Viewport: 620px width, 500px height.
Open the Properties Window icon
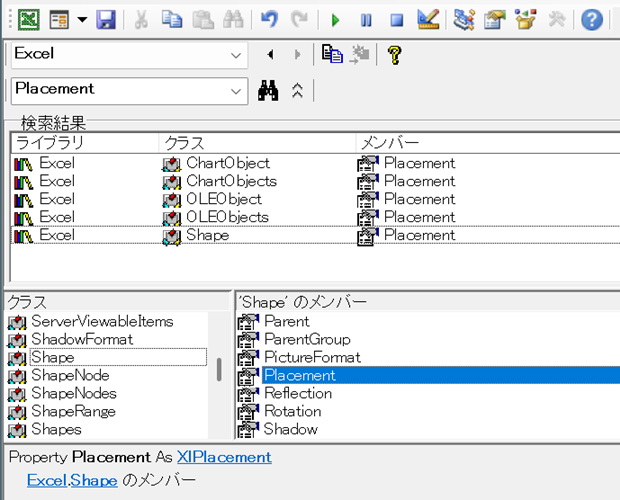coord(495,19)
